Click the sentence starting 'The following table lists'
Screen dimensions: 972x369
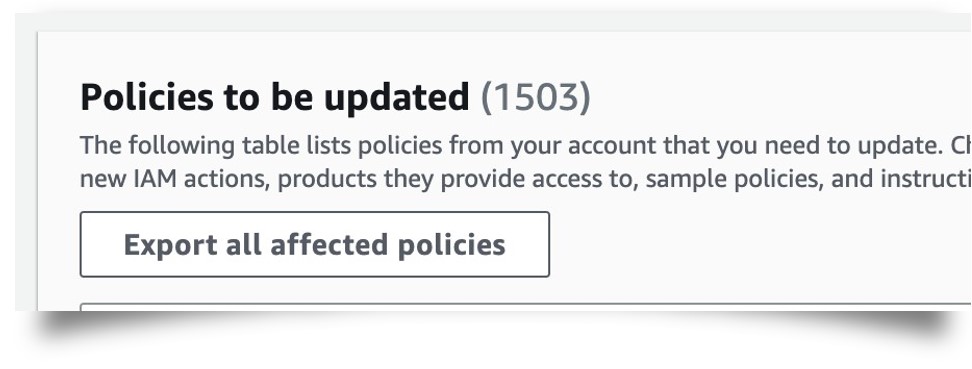pyautogui.click(x=526, y=146)
